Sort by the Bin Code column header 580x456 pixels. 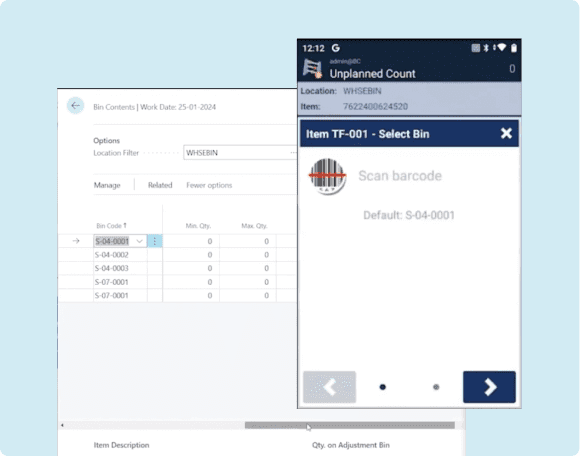point(111,226)
